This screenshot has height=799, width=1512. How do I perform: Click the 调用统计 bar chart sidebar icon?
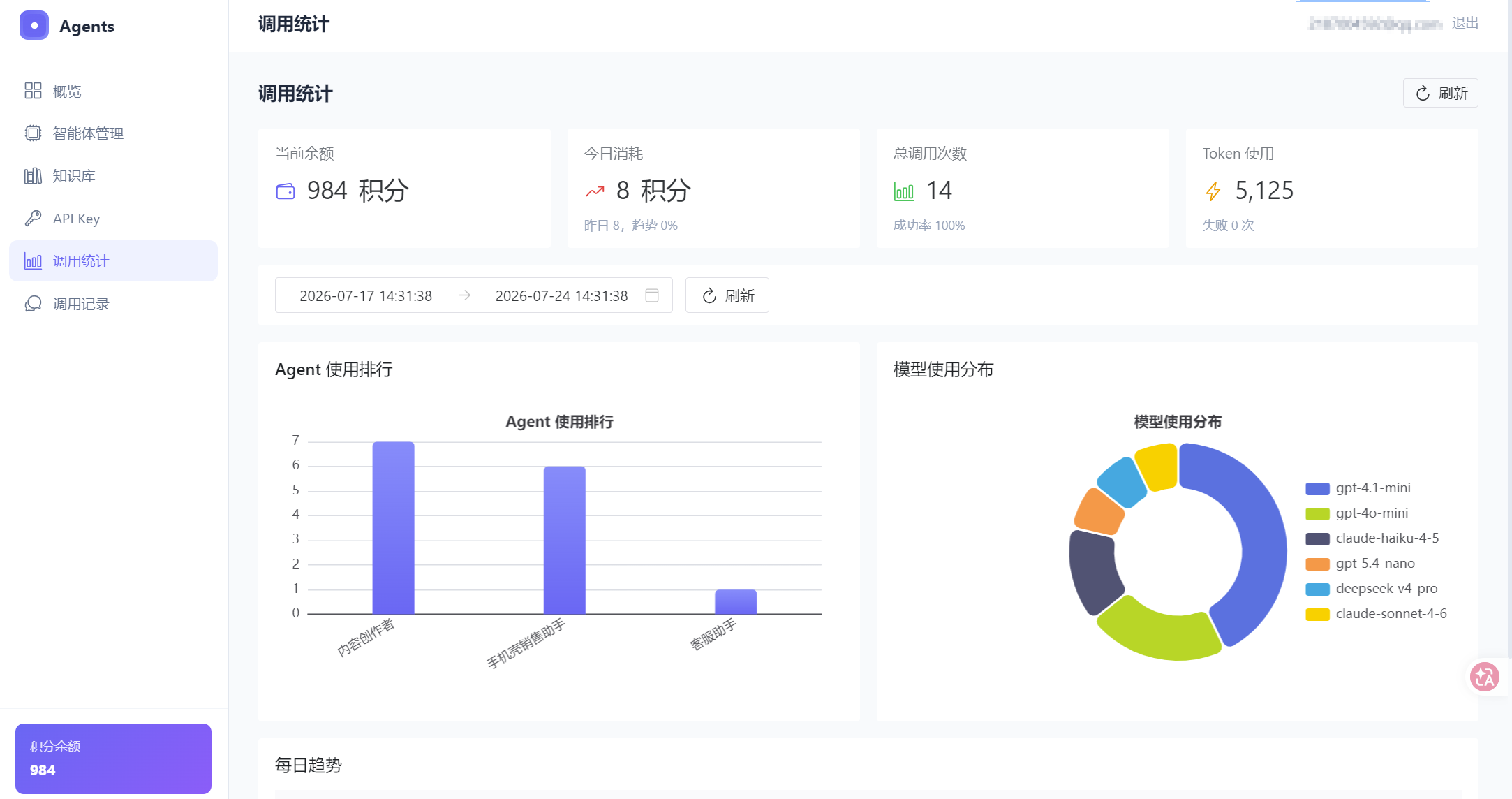click(x=33, y=261)
